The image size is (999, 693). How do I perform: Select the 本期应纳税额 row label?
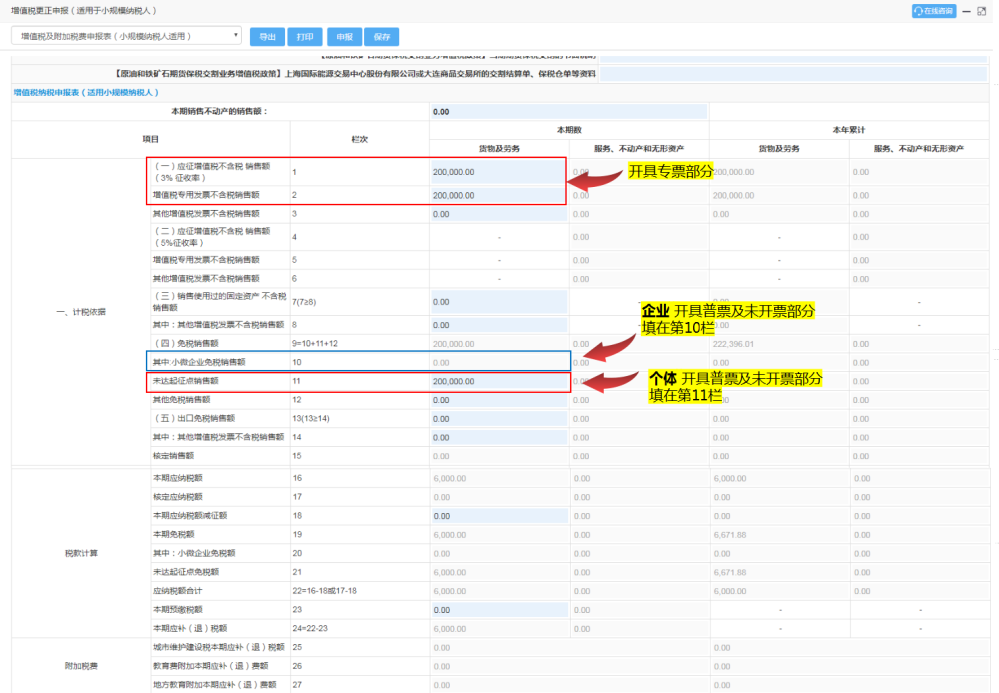point(178,478)
